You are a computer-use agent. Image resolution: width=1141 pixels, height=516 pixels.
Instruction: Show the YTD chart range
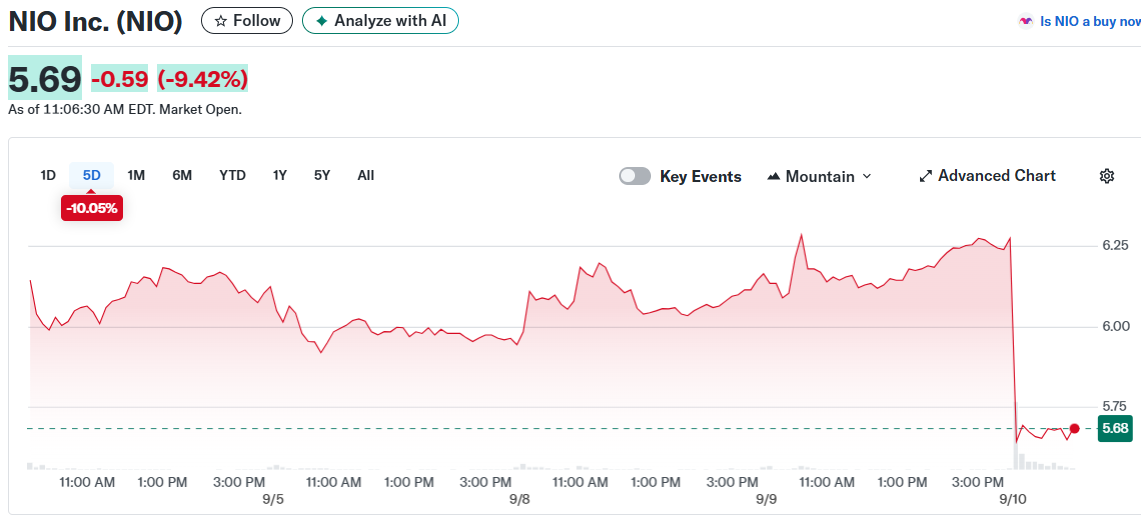point(233,175)
